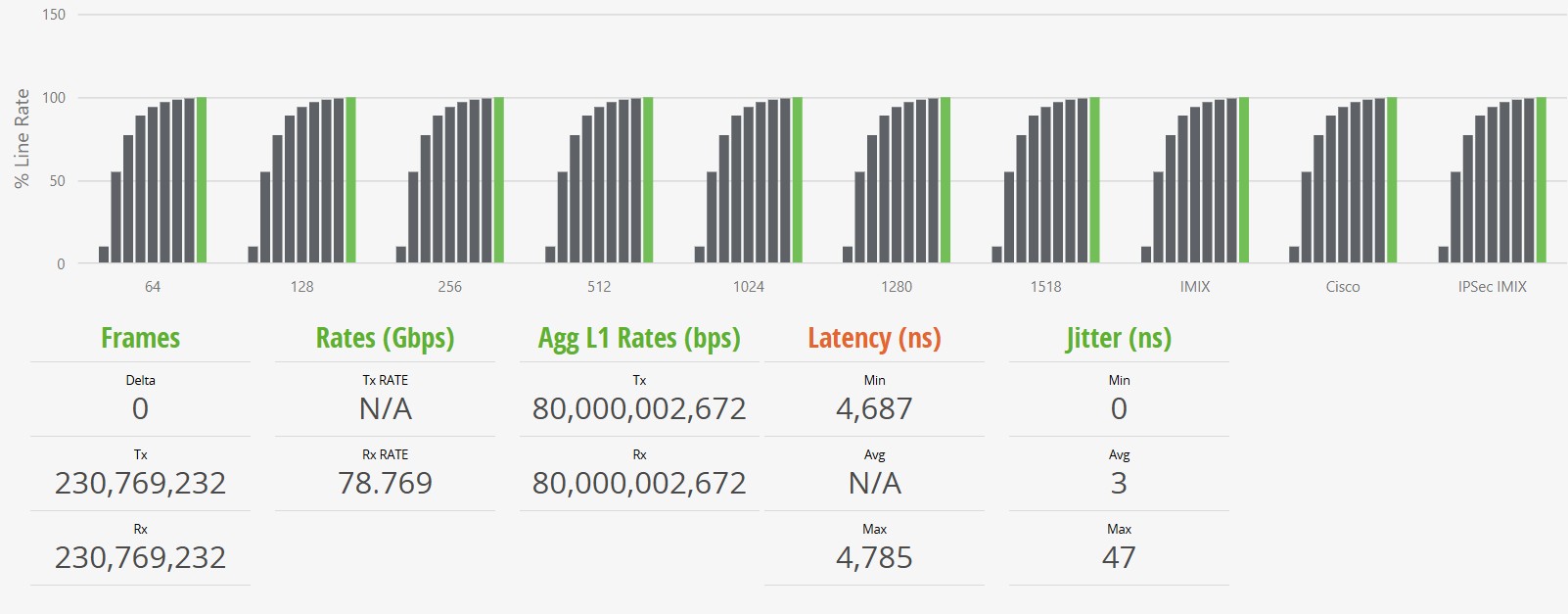The width and height of the screenshot is (1568, 614).
Task: Click the green bar in the 64 group
Action: coord(202,180)
